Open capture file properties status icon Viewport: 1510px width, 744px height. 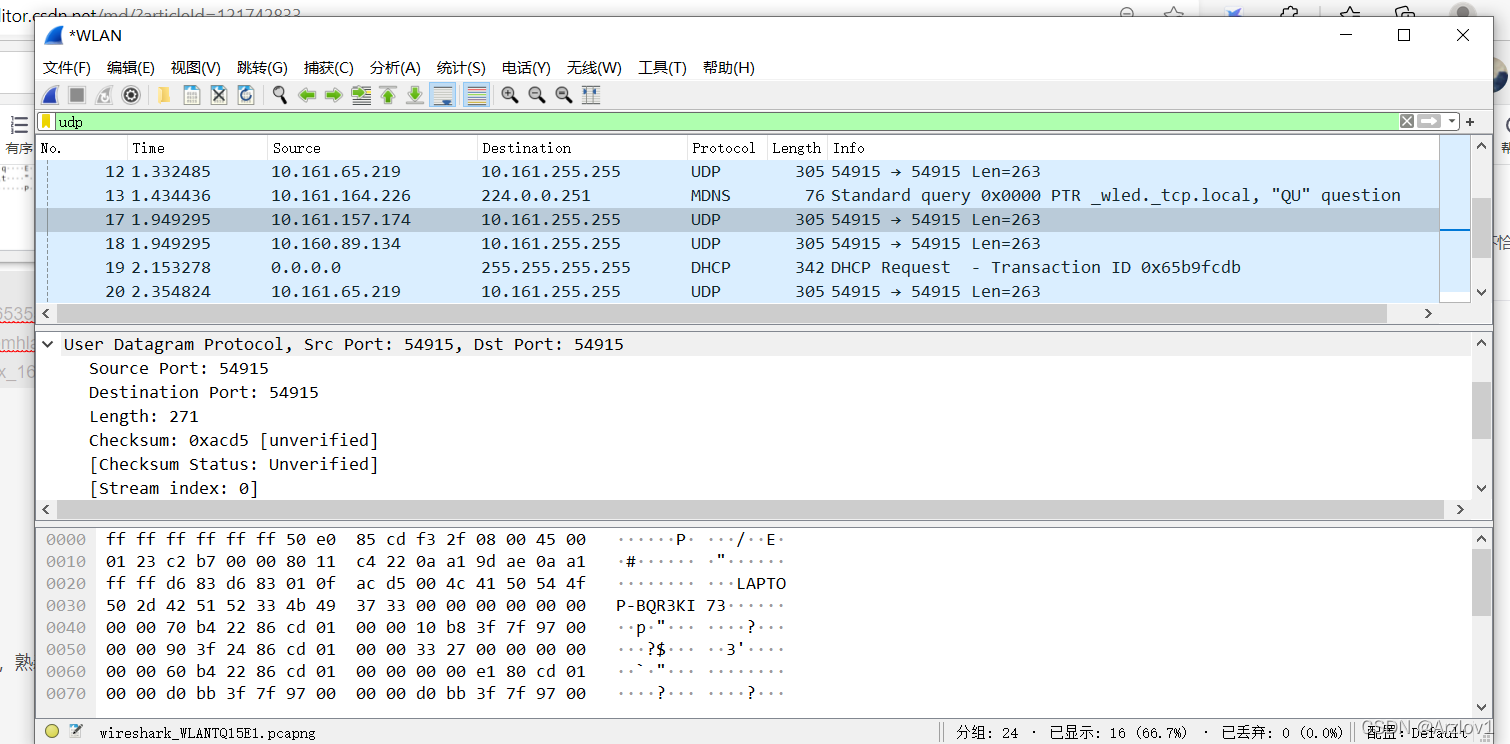pos(76,731)
